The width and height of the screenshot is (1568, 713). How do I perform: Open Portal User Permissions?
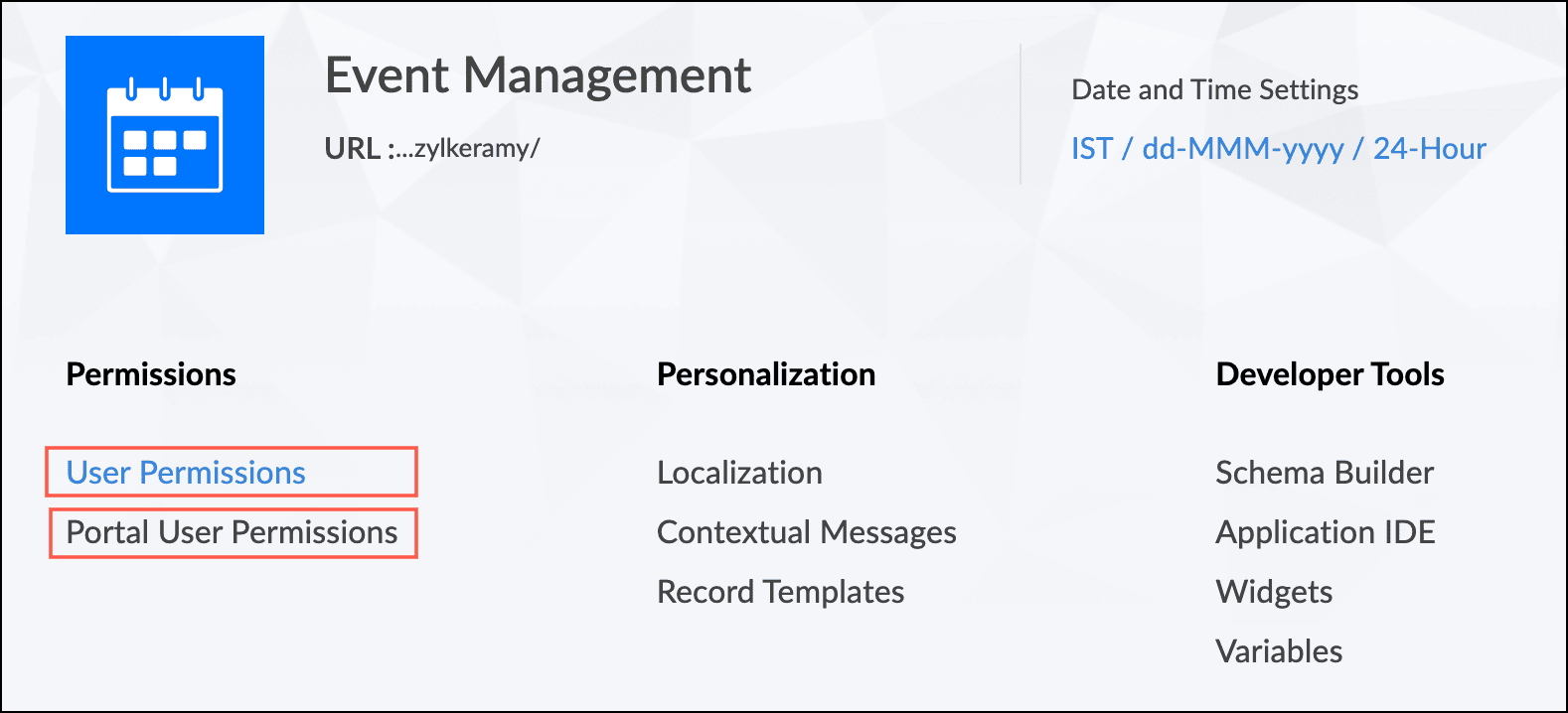pyautogui.click(x=232, y=532)
